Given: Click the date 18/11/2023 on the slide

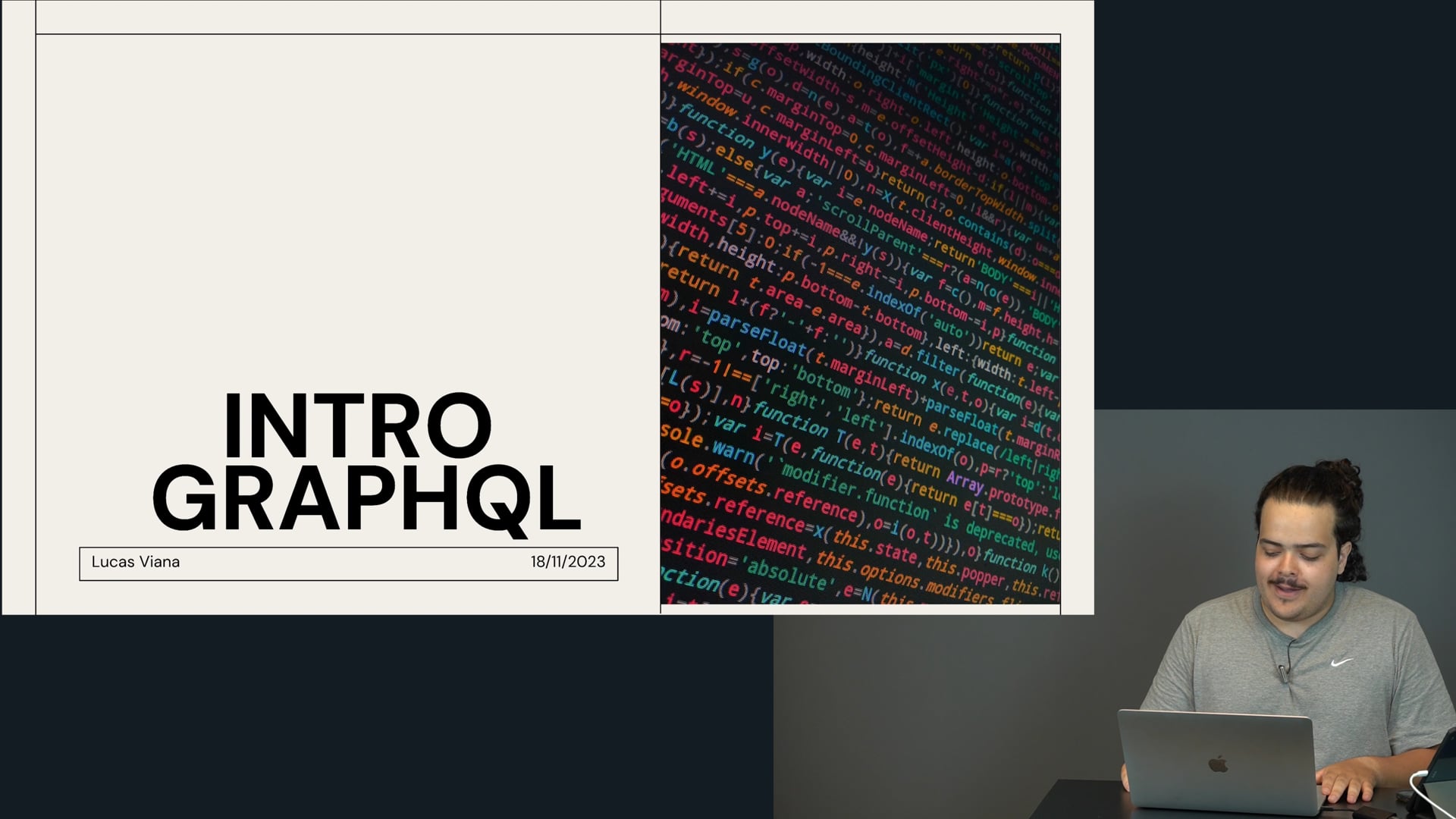Looking at the screenshot, I should coord(567,562).
